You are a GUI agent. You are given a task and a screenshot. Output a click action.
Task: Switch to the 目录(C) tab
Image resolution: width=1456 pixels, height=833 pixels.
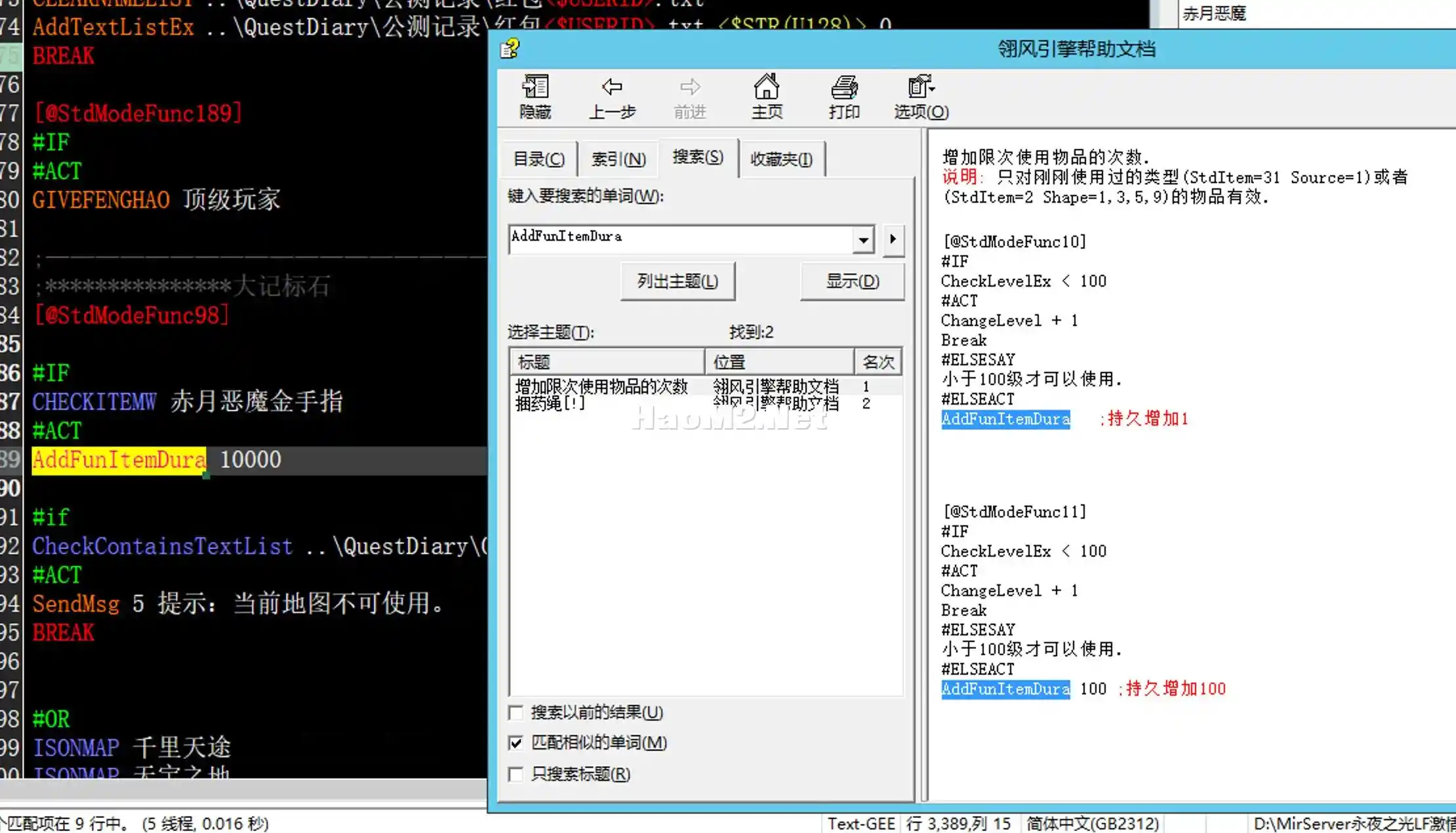[538, 159]
